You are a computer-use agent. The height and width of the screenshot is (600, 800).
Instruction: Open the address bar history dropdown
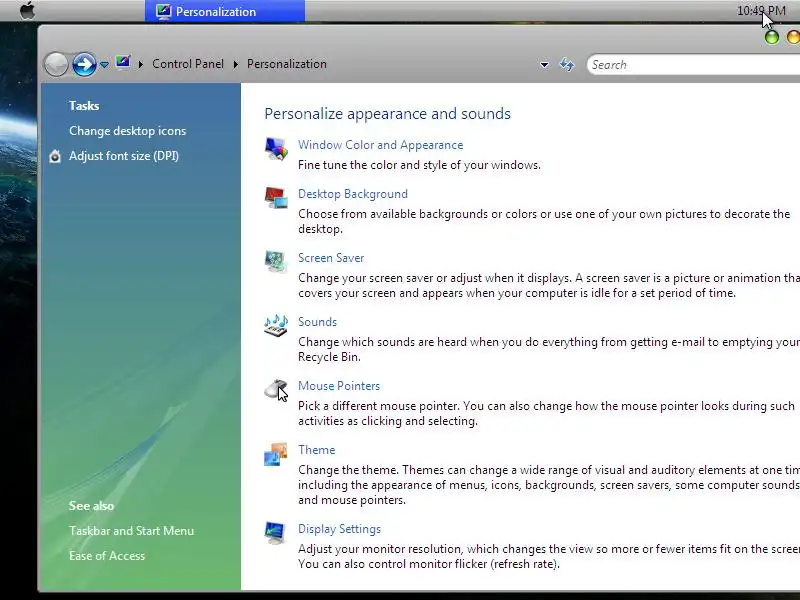pyautogui.click(x=544, y=65)
